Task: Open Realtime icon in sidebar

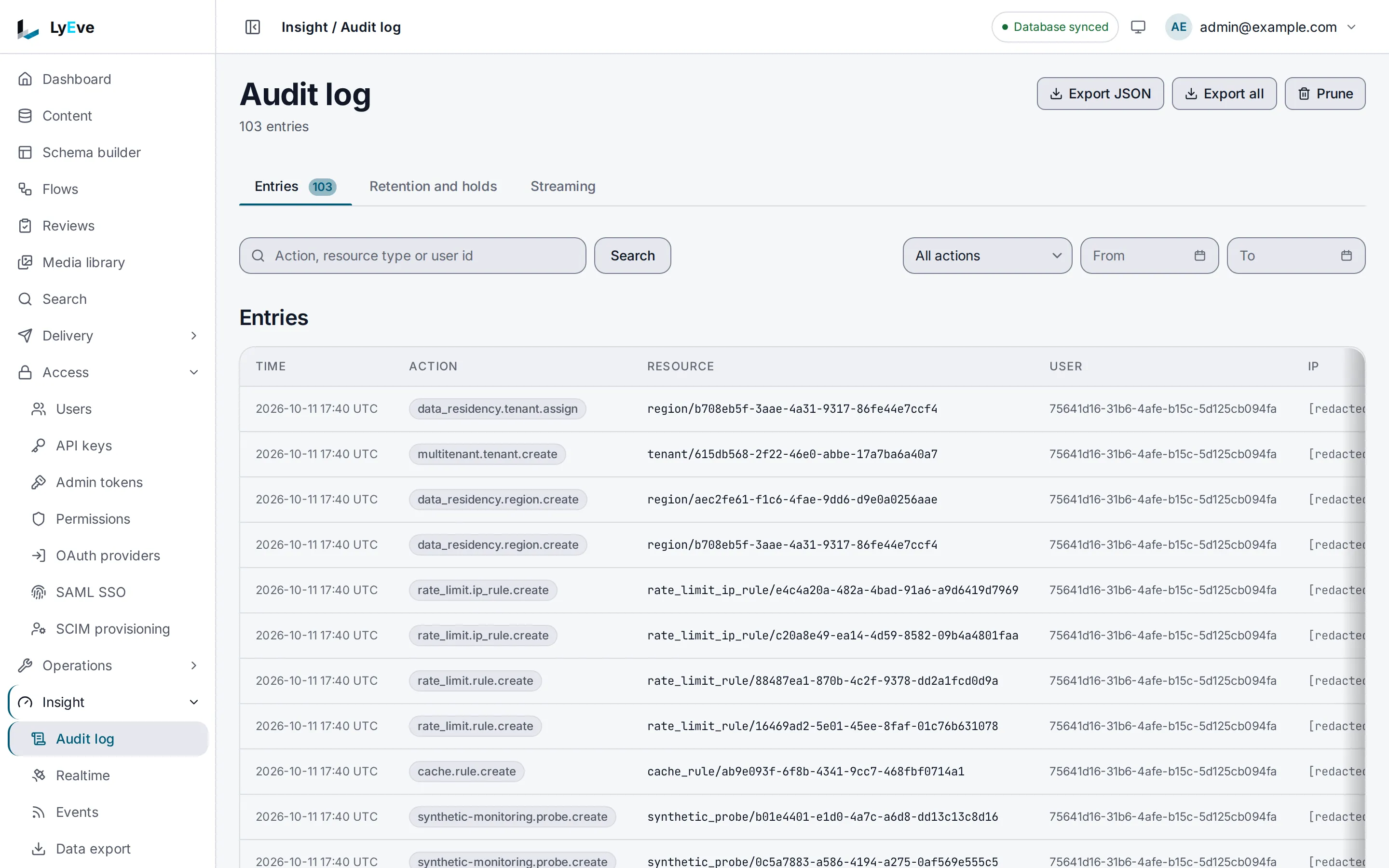Action: pyautogui.click(x=39, y=775)
